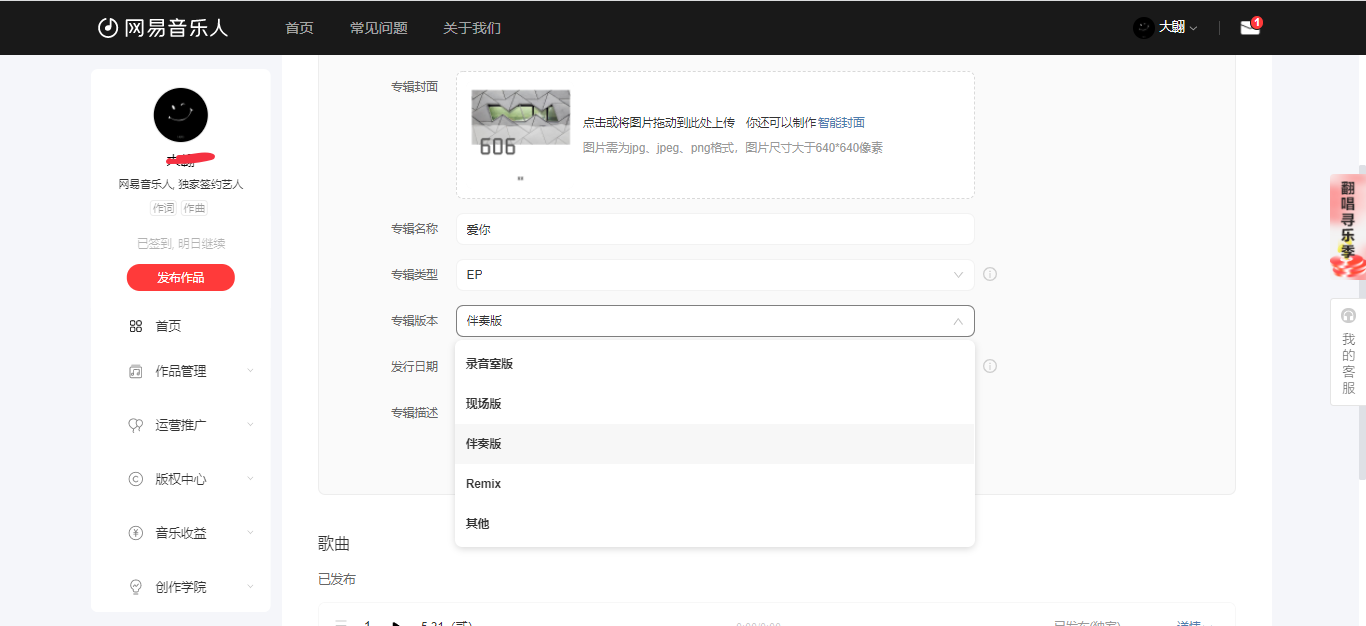The width and height of the screenshot is (1366, 626).
Task: Click the info icon beside release date
Action: [990, 366]
